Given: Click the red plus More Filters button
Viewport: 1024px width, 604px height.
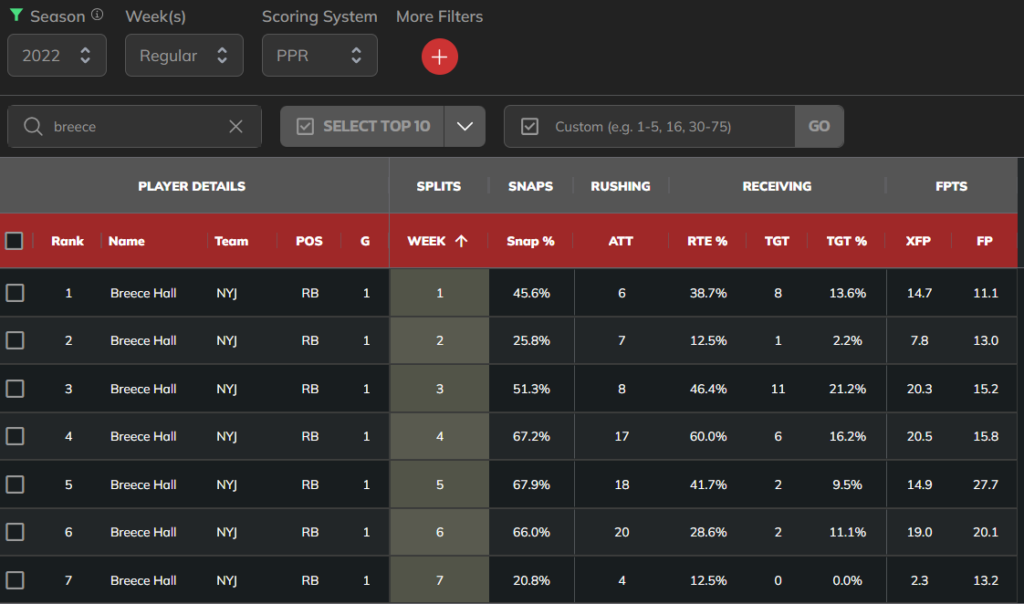Looking at the screenshot, I should pyautogui.click(x=440, y=57).
